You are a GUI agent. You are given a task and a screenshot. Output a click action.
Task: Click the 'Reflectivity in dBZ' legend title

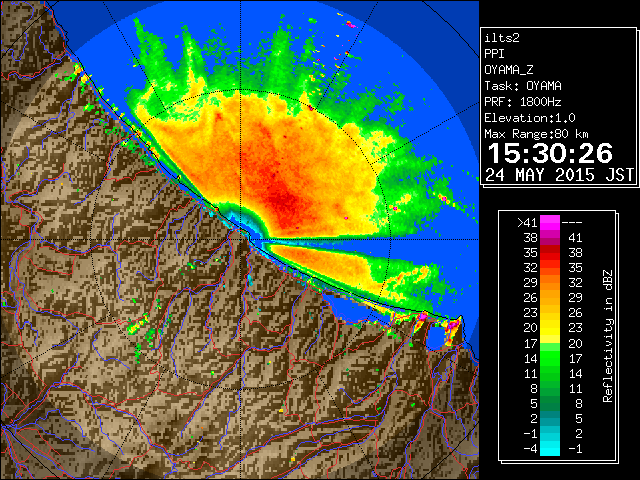[607, 336]
